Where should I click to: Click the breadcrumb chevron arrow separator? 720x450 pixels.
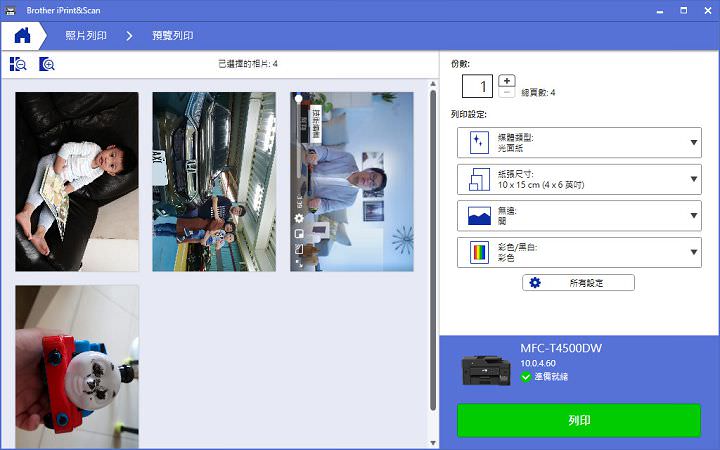click(129, 36)
